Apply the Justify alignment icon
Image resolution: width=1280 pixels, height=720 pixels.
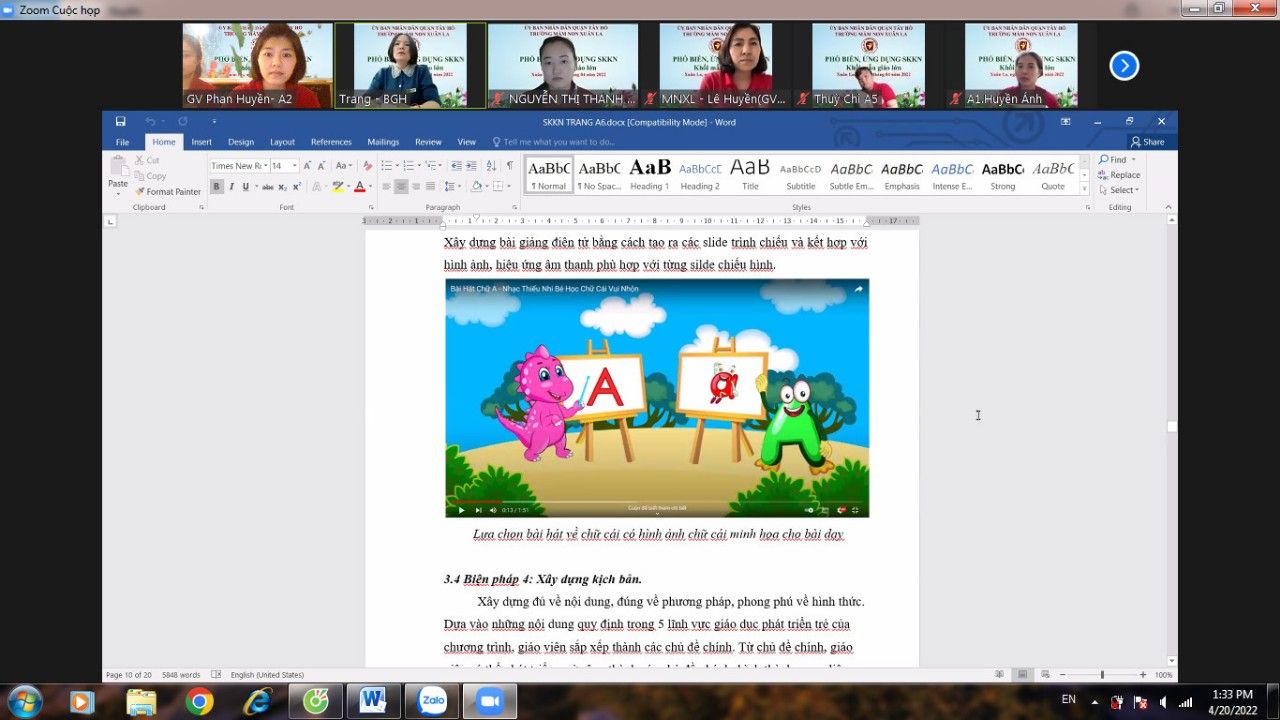(x=430, y=187)
